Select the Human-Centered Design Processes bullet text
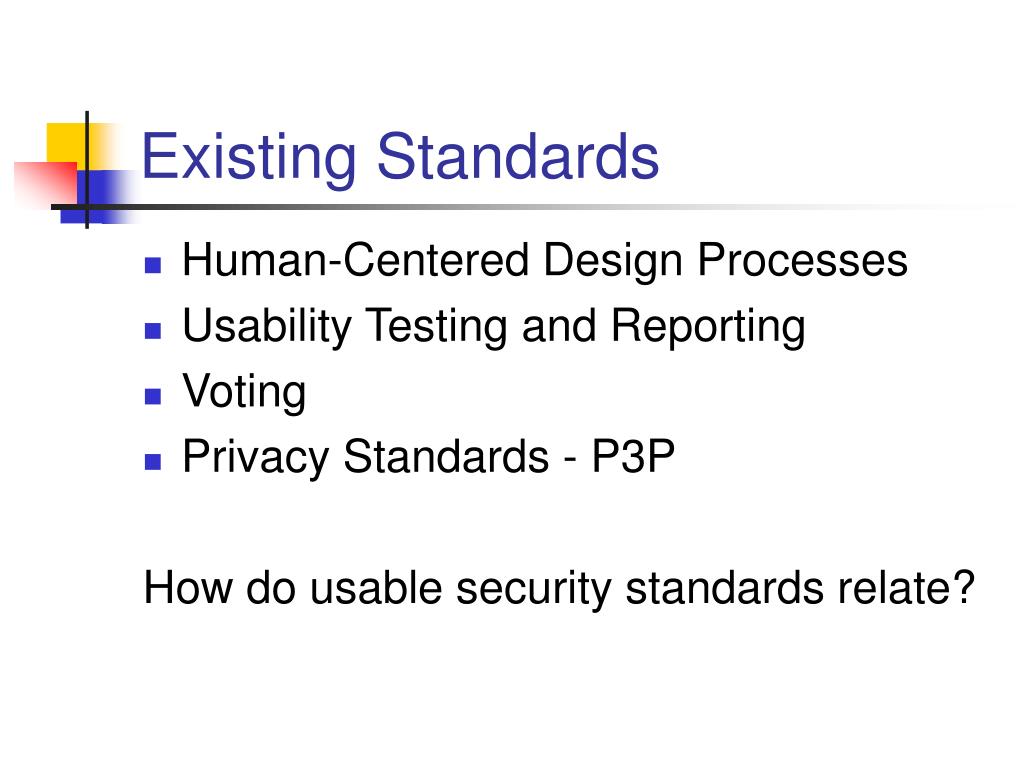Image resolution: width=1024 pixels, height=768 pixels. coord(545,261)
